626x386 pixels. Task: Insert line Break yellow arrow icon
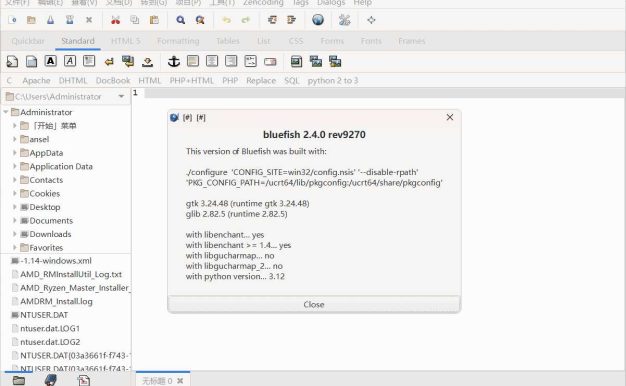[109, 62]
